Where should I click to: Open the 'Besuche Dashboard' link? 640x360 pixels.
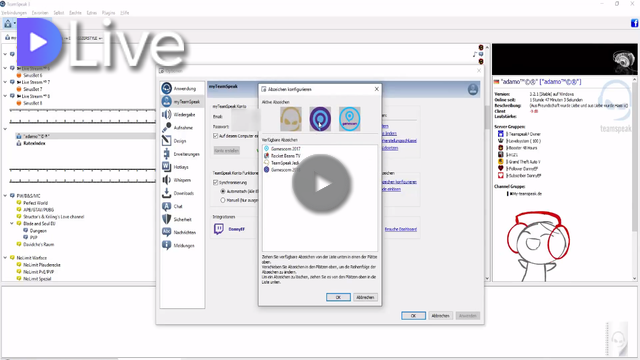pyautogui.click(x=401, y=229)
